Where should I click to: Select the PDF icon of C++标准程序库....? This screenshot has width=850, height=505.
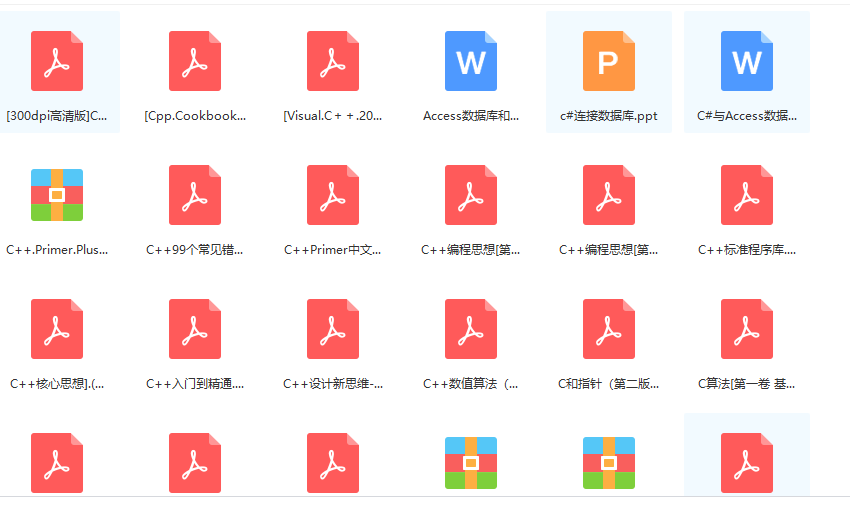(x=746, y=195)
